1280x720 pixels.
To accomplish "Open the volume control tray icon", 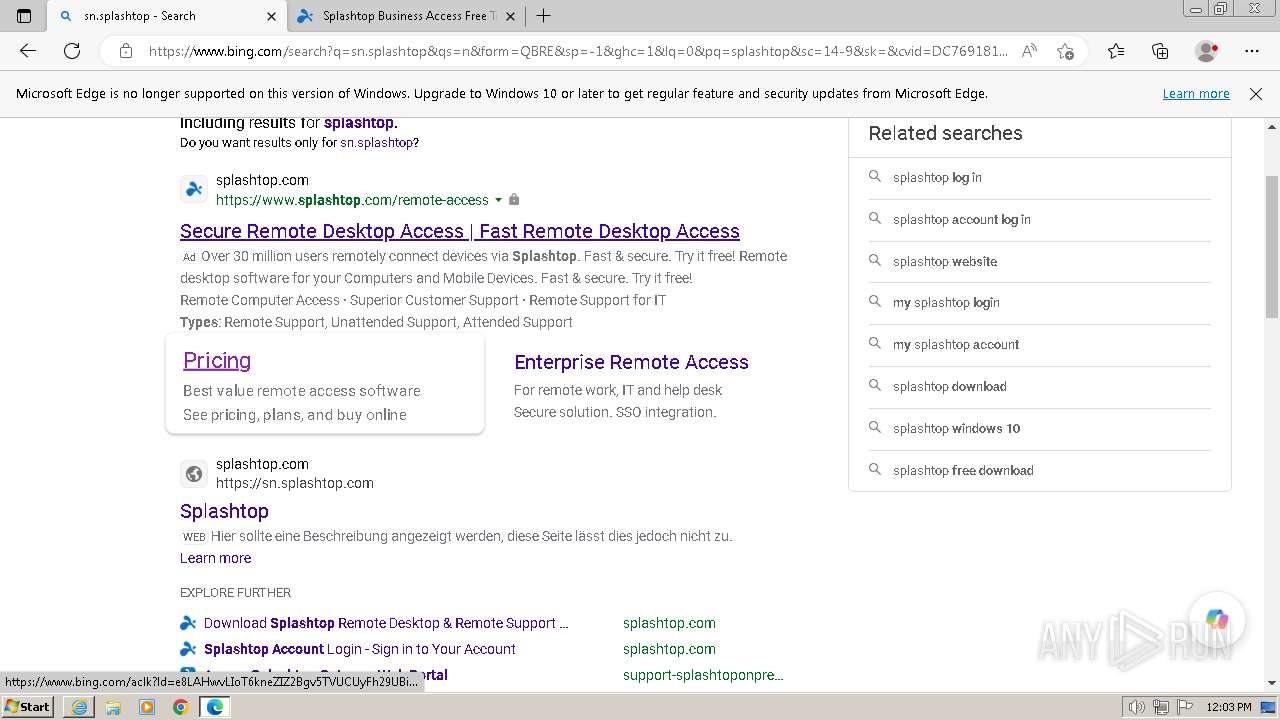I will tap(1137, 707).
